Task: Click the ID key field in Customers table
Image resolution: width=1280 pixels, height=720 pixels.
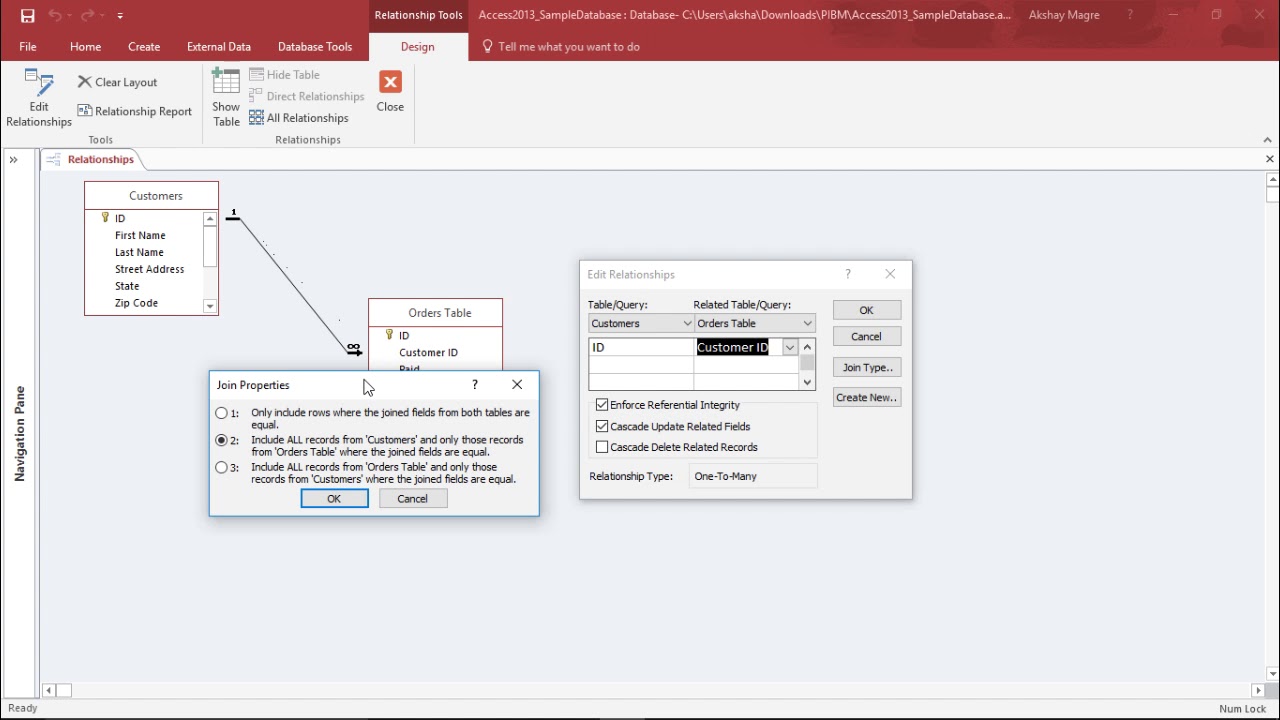Action: click(120, 218)
